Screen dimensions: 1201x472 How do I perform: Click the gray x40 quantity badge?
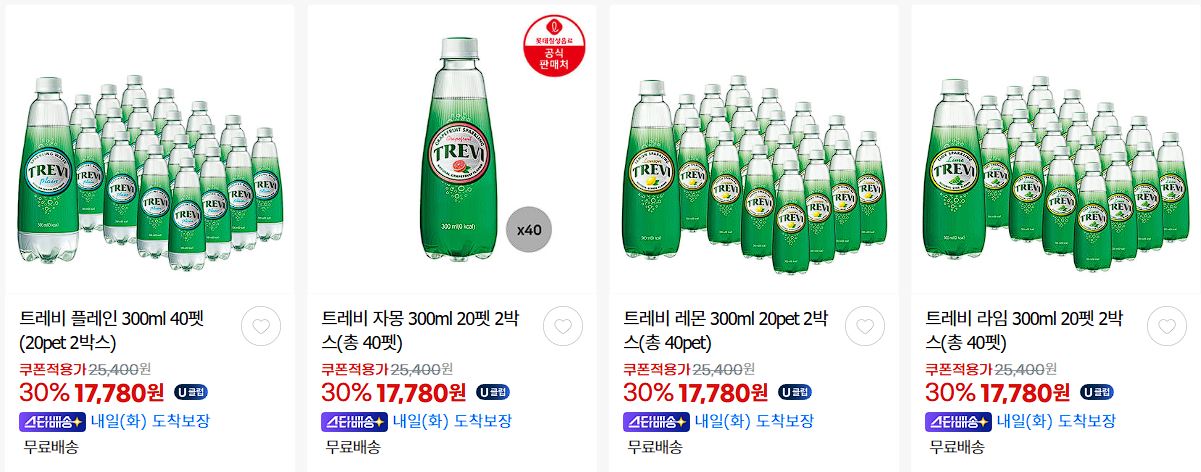click(x=529, y=230)
